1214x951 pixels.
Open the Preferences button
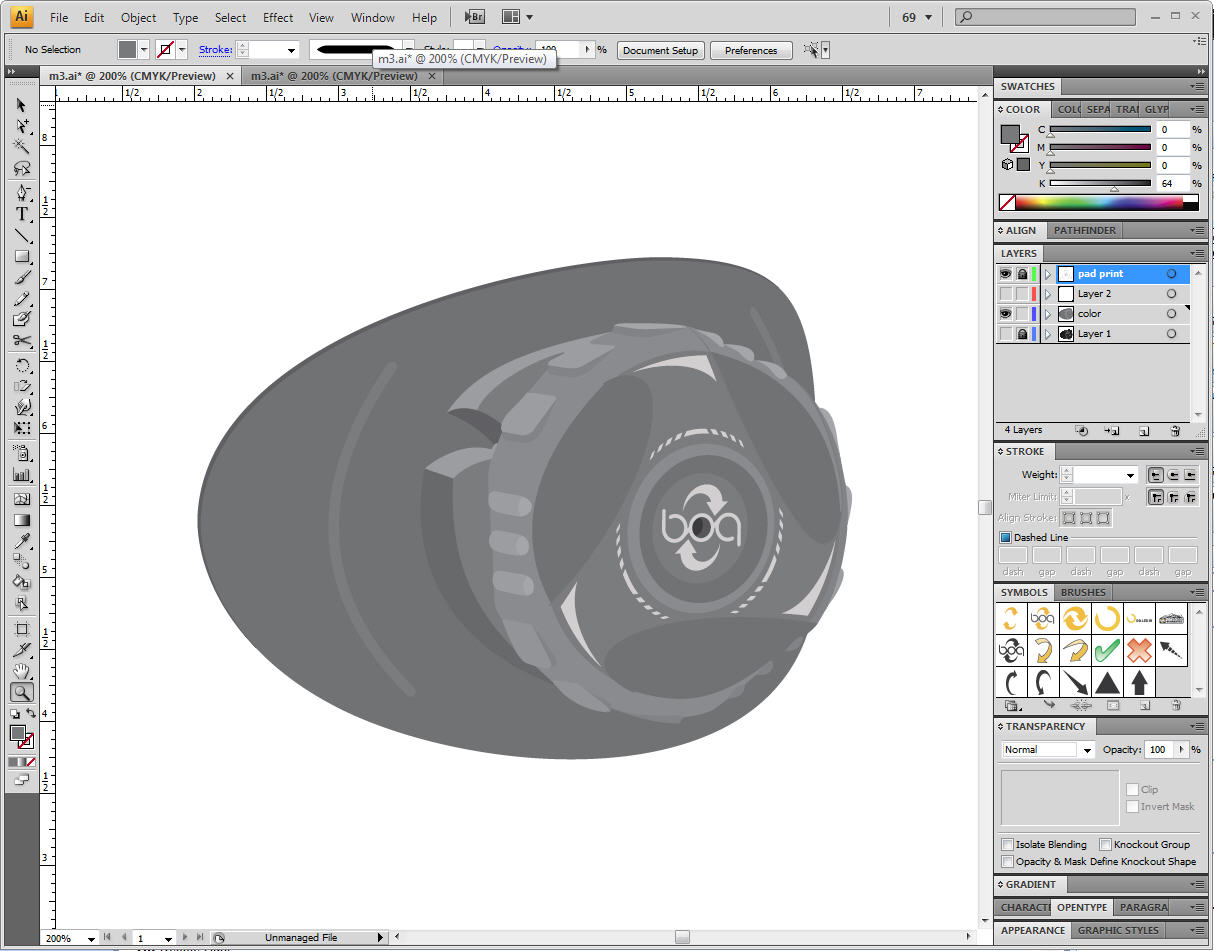(x=751, y=51)
